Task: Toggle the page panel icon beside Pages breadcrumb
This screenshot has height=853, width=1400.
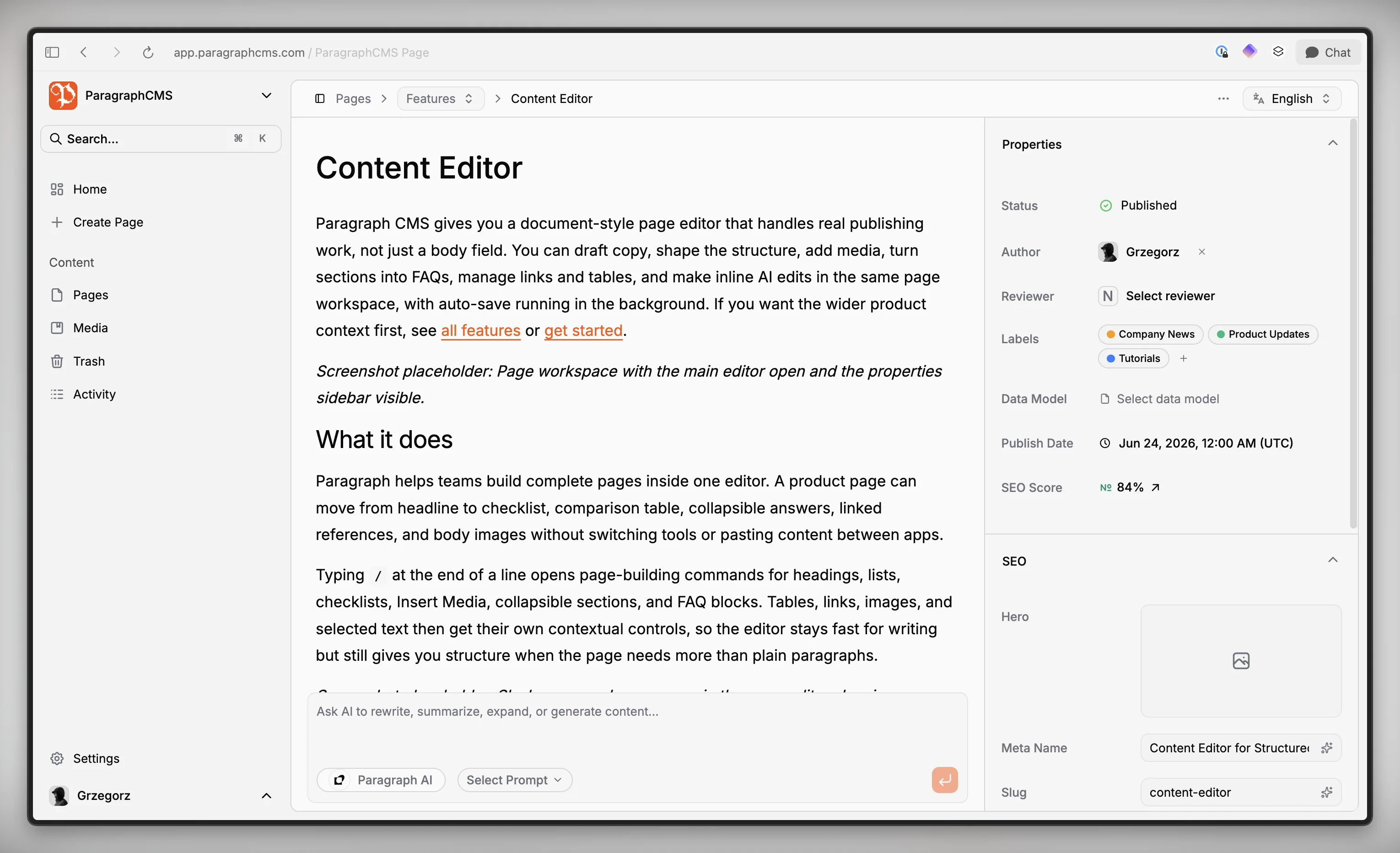Action: pyautogui.click(x=320, y=98)
